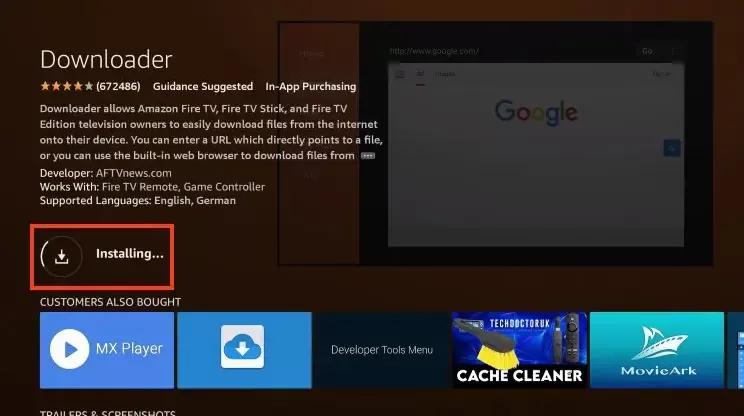Click the play icon on MX Player tile
Viewport: 744px width, 416px height.
tap(70, 349)
